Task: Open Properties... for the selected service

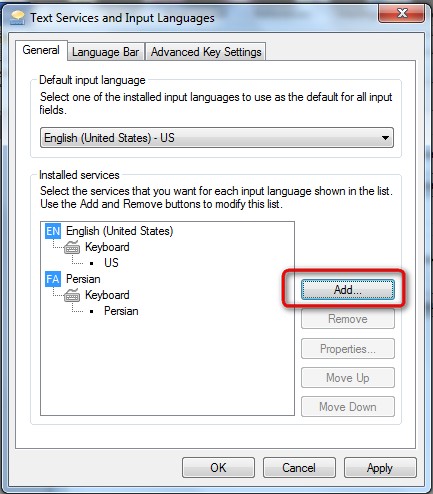Action: 348,349
